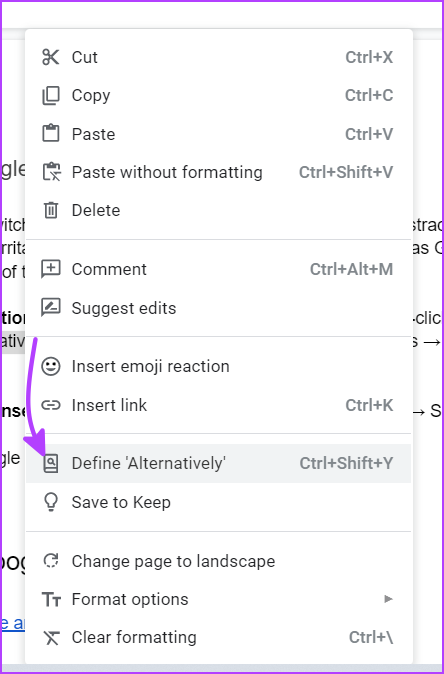Click the Suggest edits pencil icon
The width and height of the screenshot is (444, 674).
pos(51,308)
